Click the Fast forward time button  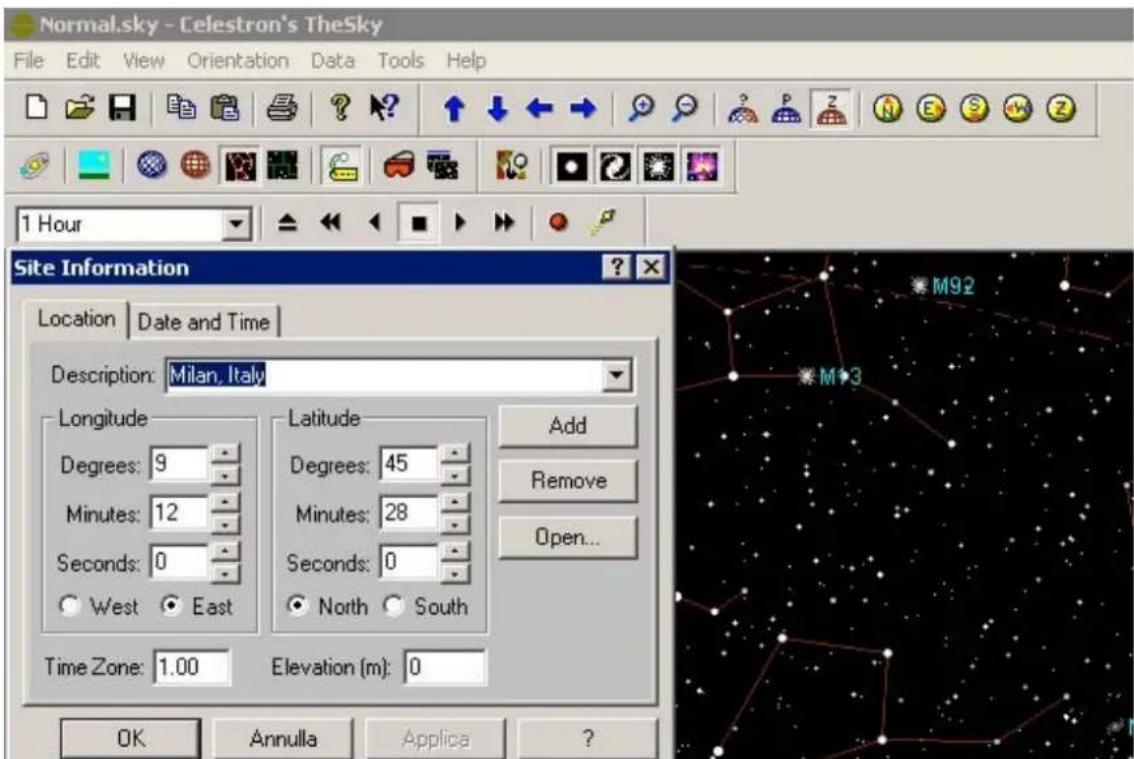(x=504, y=223)
